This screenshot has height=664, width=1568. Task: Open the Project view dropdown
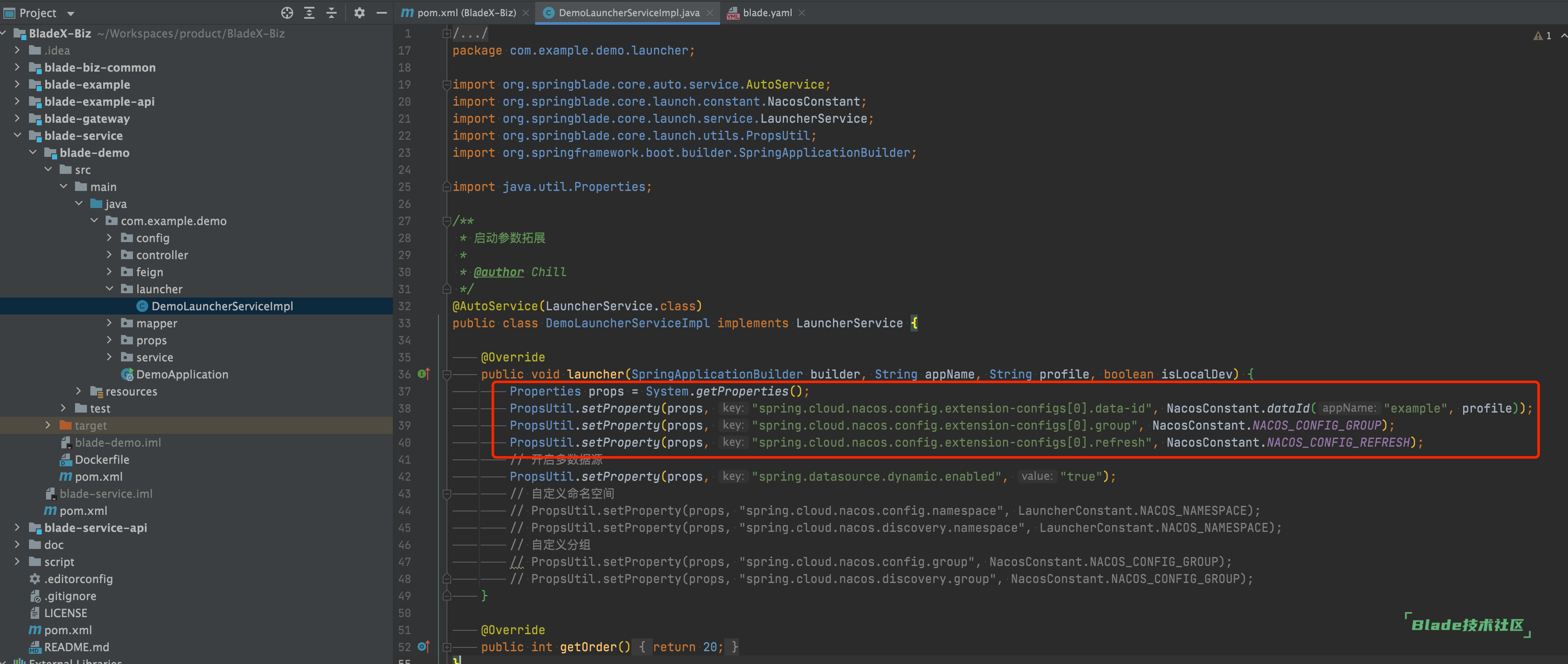tap(71, 13)
